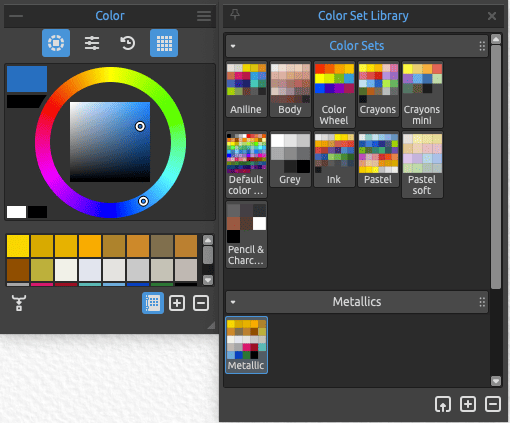Open the Color Sets group grip handle

click(482, 46)
